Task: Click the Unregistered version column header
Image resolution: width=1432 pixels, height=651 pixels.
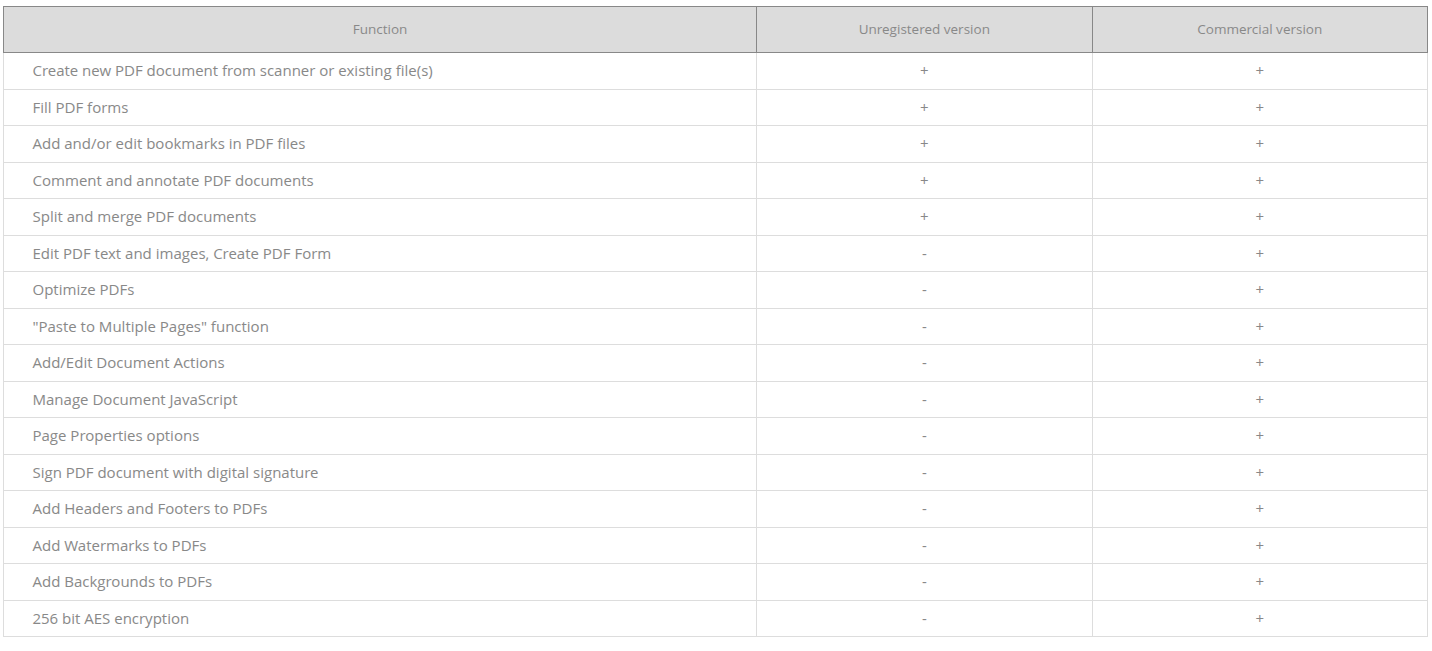Action: pos(924,30)
